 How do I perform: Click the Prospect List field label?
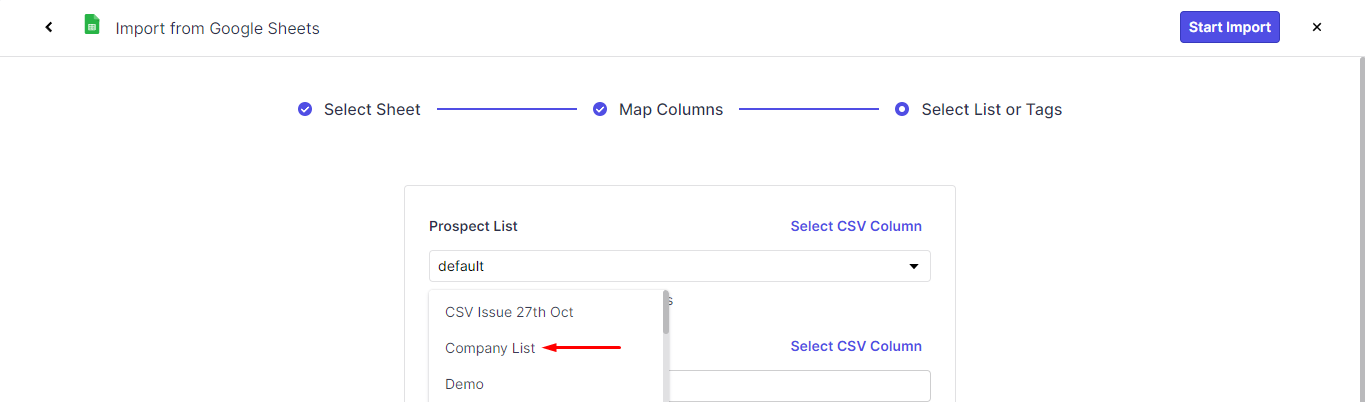coord(473,226)
